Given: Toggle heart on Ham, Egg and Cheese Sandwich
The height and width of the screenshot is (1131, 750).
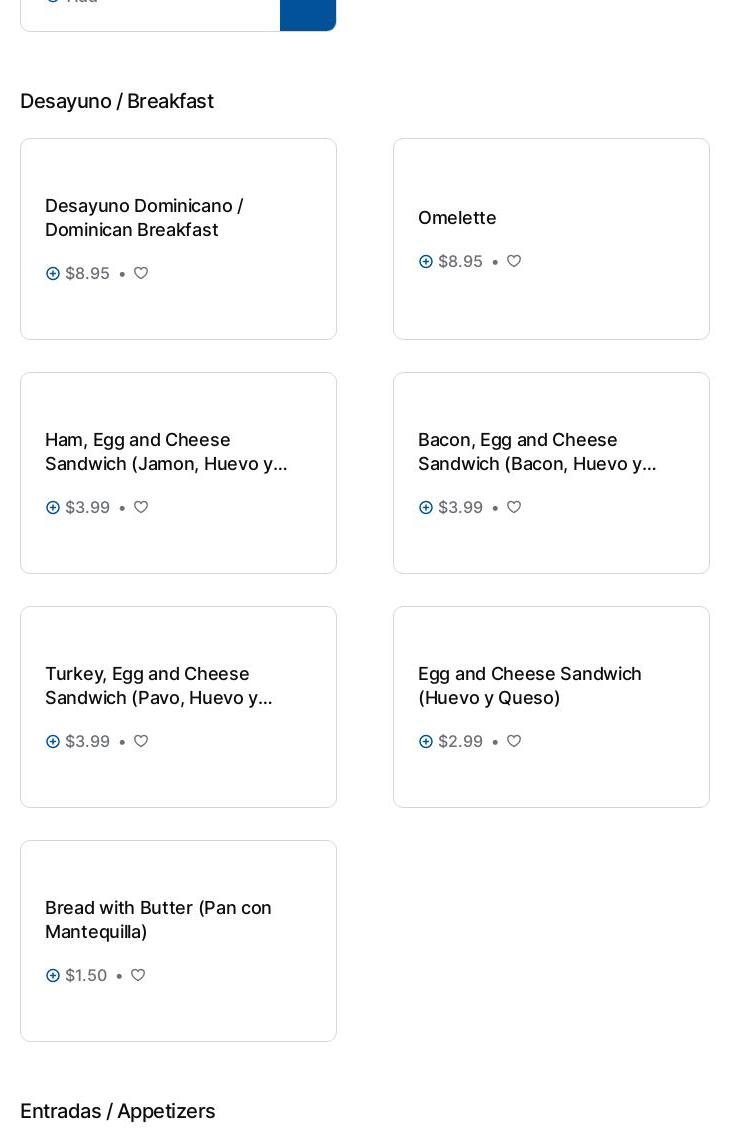Looking at the screenshot, I should coord(141,507).
